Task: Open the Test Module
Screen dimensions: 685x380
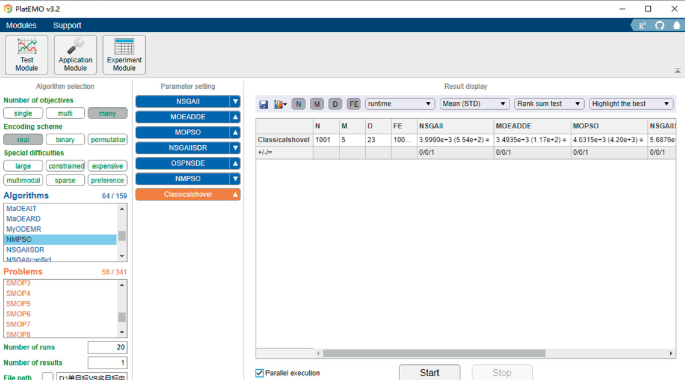Action: pos(27,55)
